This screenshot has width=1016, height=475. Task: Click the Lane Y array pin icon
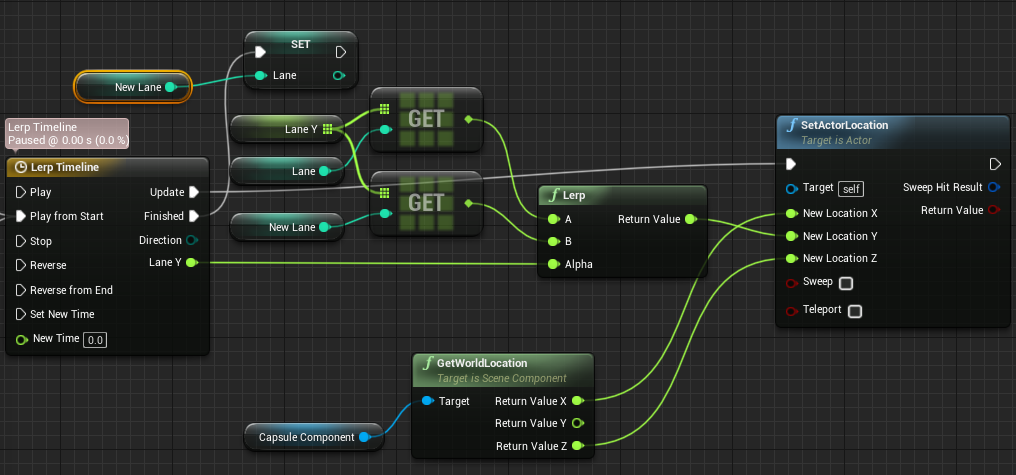[327, 128]
